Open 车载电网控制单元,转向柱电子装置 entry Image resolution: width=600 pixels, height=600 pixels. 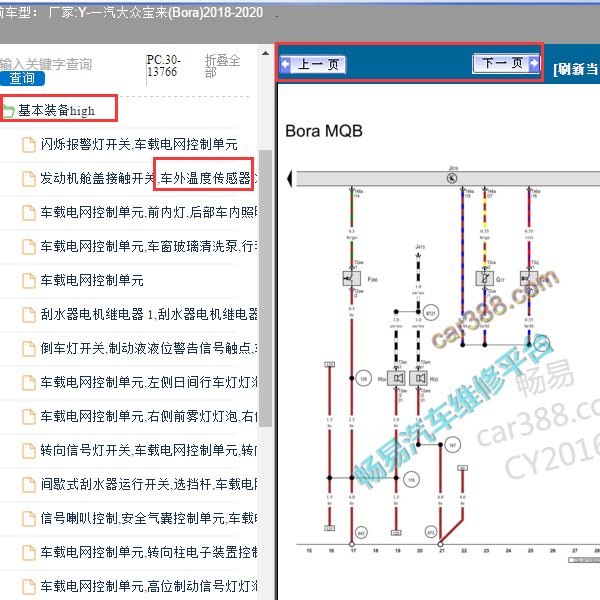click(148, 553)
